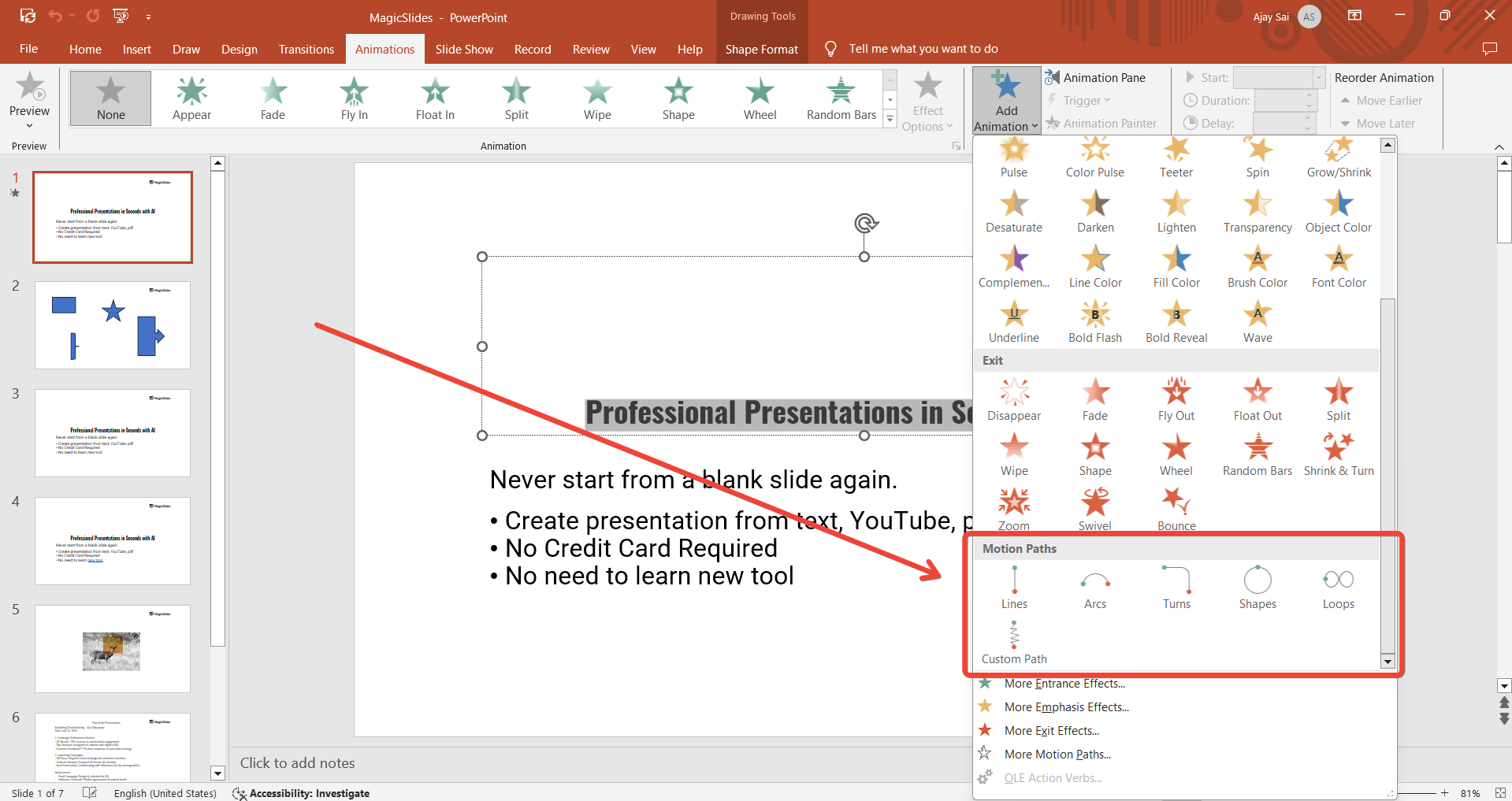
Task: Click More Entrance Effects option
Action: (x=1064, y=684)
